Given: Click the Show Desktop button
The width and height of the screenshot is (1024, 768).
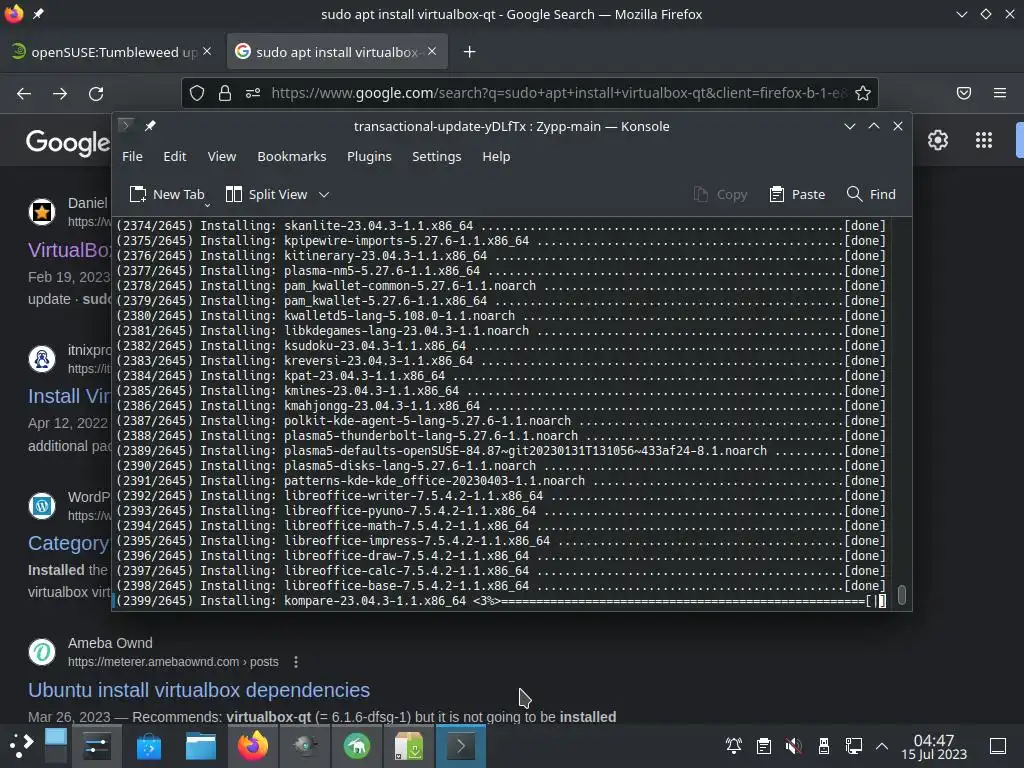Looking at the screenshot, I should [998, 746].
